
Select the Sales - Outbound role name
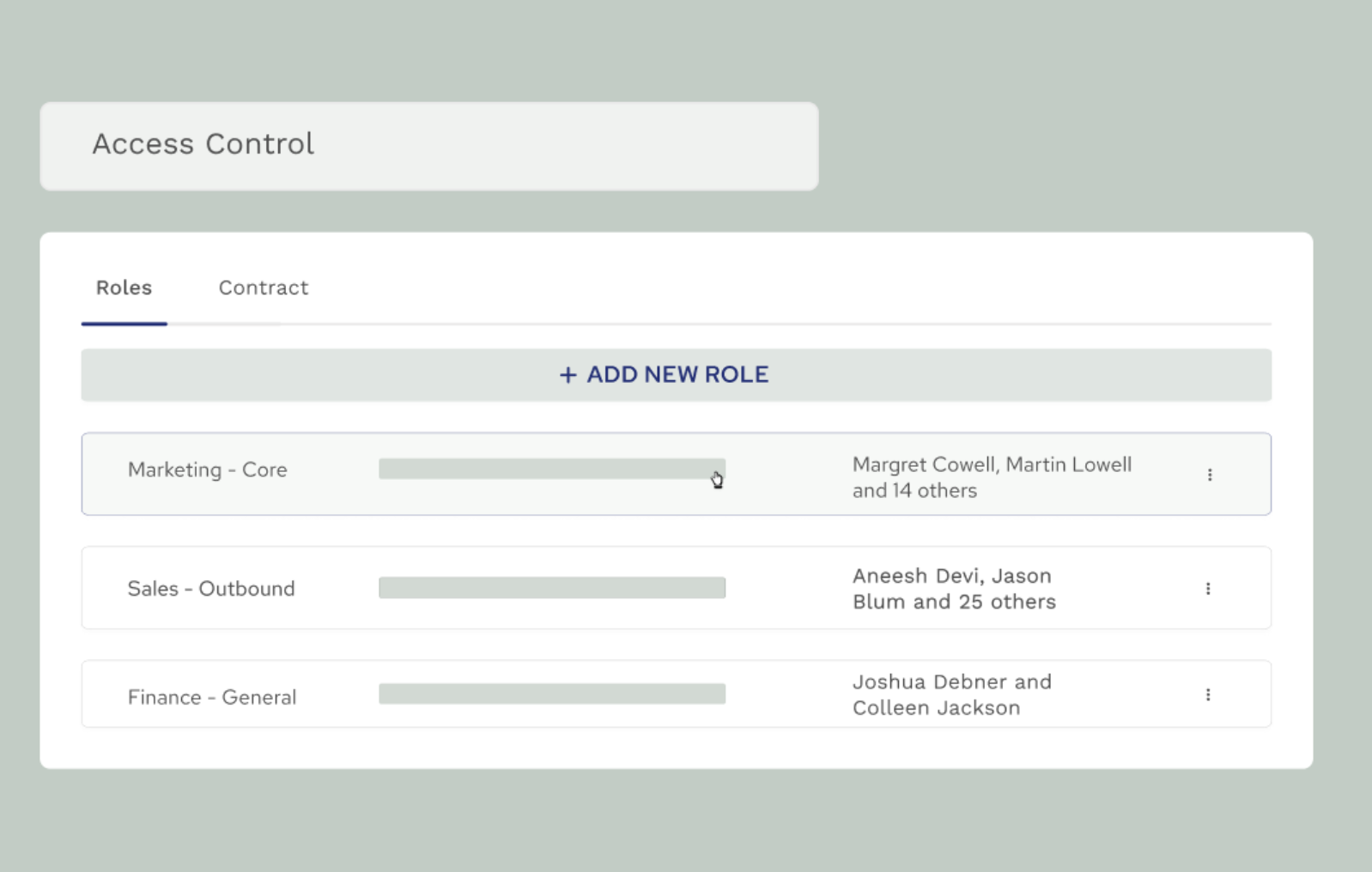pos(211,589)
